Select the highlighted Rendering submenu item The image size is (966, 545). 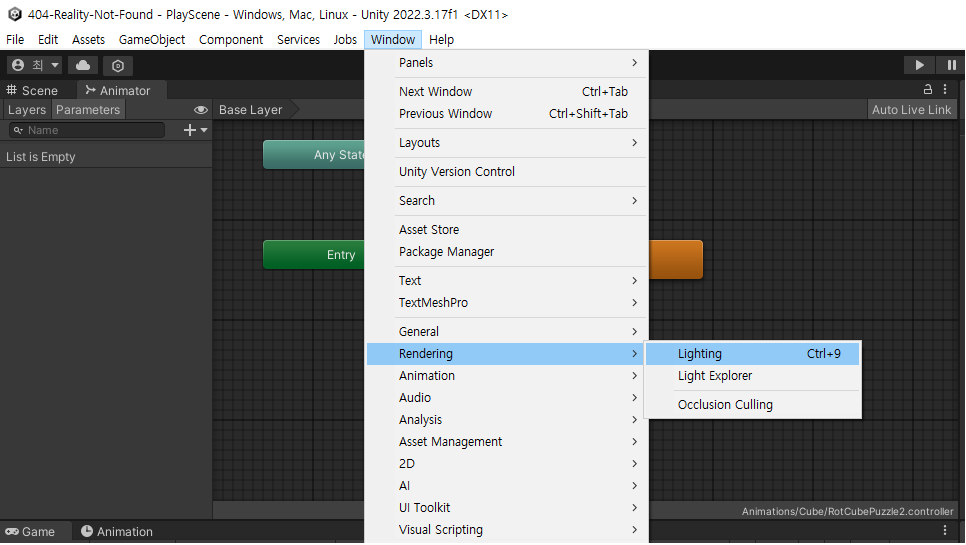click(505, 354)
